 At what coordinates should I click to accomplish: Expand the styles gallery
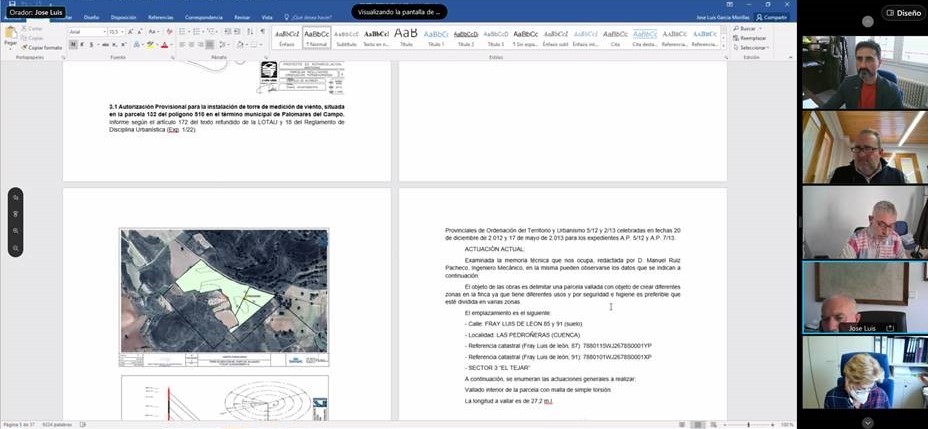pos(724,46)
